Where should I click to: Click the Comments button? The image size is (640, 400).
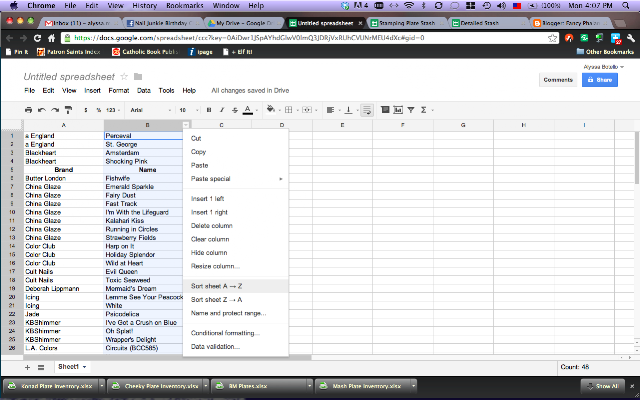click(558, 80)
